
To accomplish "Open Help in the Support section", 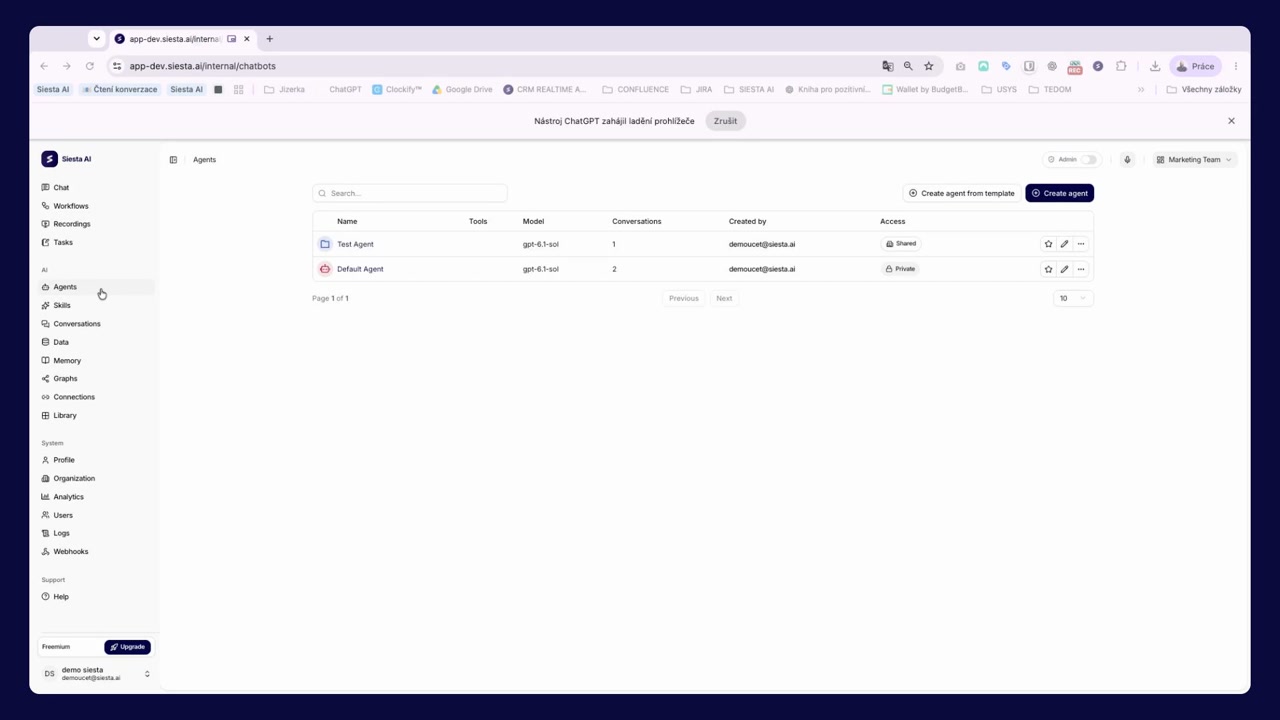I will coord(61,597).
